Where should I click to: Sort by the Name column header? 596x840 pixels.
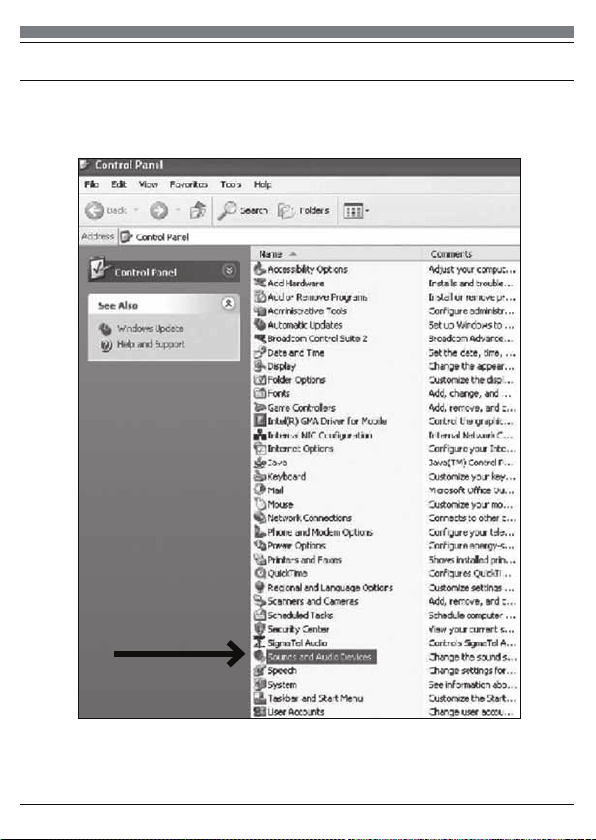(337, 254)
